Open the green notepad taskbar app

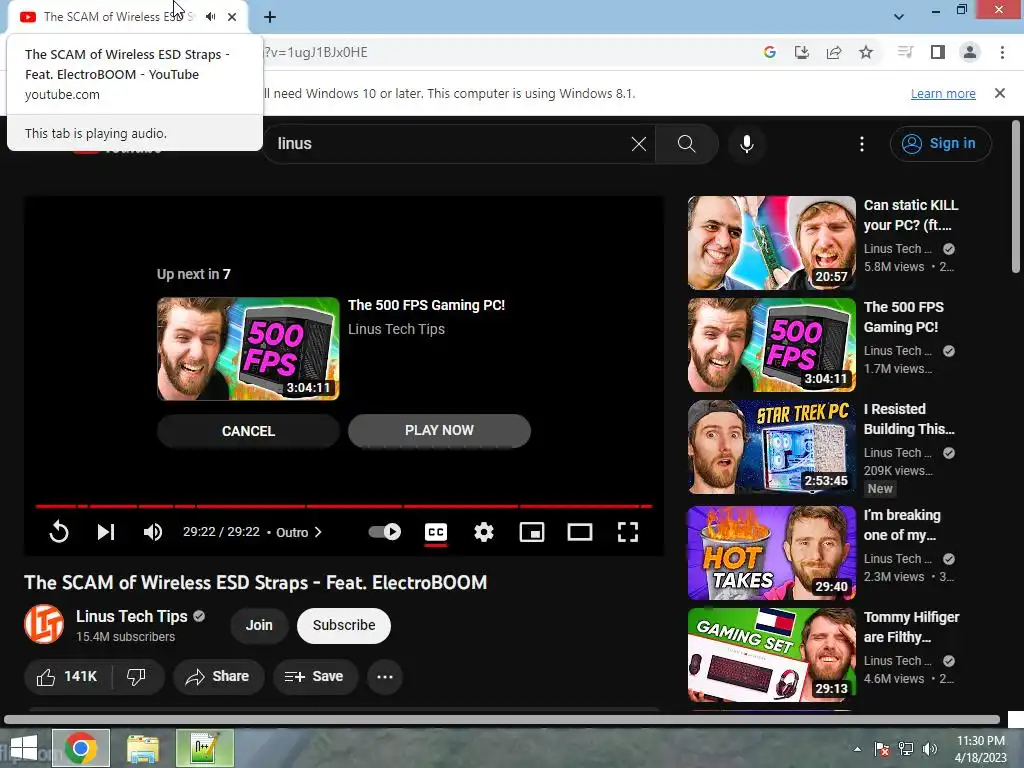204,748
